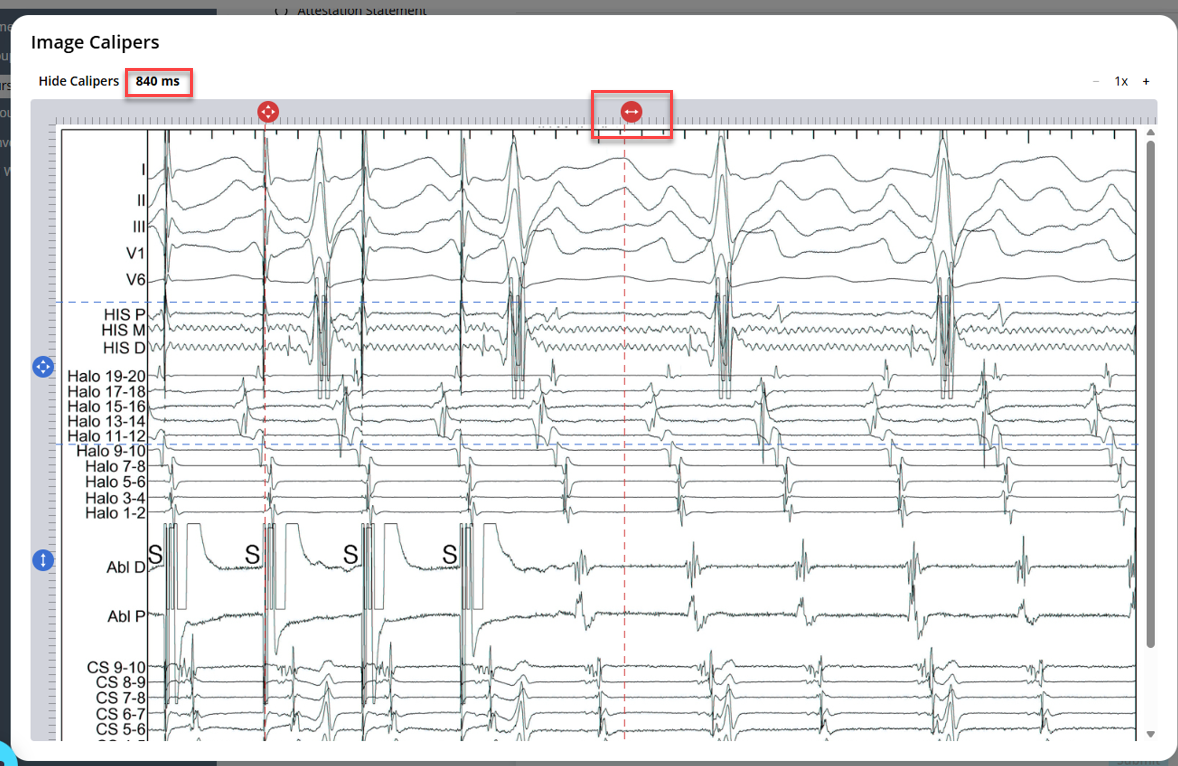Click the Halo 19-20 channel label

(107, 375)
